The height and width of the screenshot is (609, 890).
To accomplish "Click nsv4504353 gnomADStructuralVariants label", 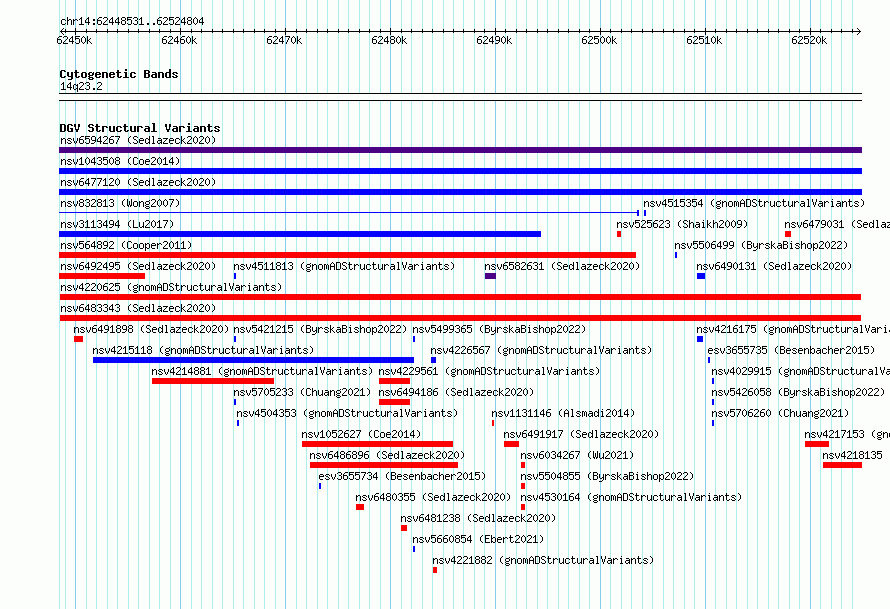I will click(347, 413).
